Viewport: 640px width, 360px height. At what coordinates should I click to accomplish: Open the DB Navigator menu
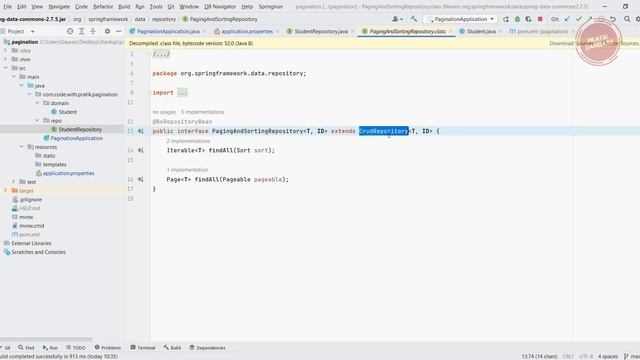click(220, 7)
